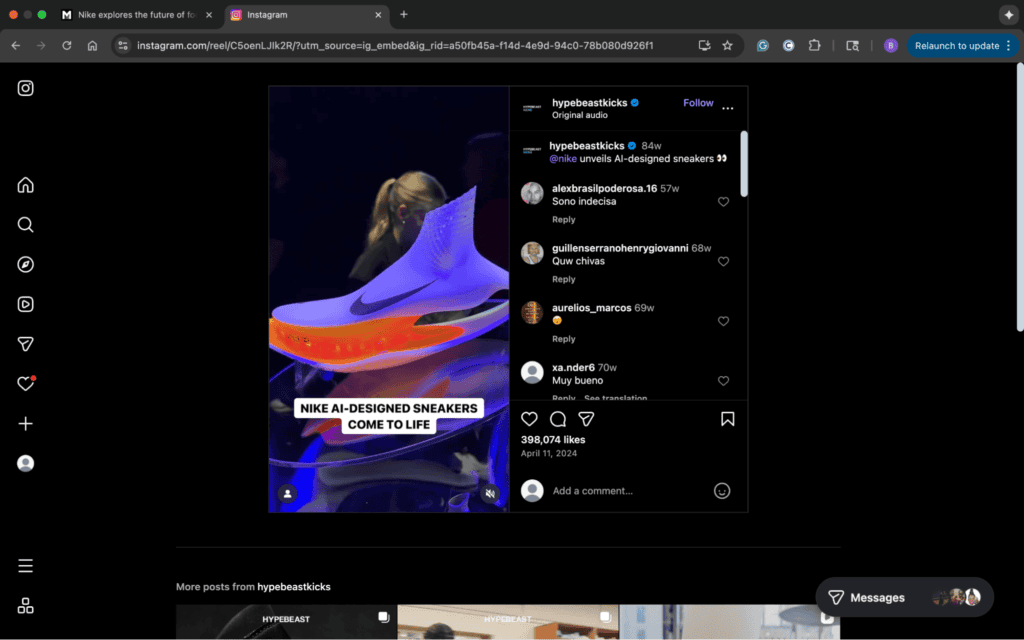Open second HYPEBEAST thumbnail under More posts
This screenshot has height=640, width=1024.
[507, 622]
